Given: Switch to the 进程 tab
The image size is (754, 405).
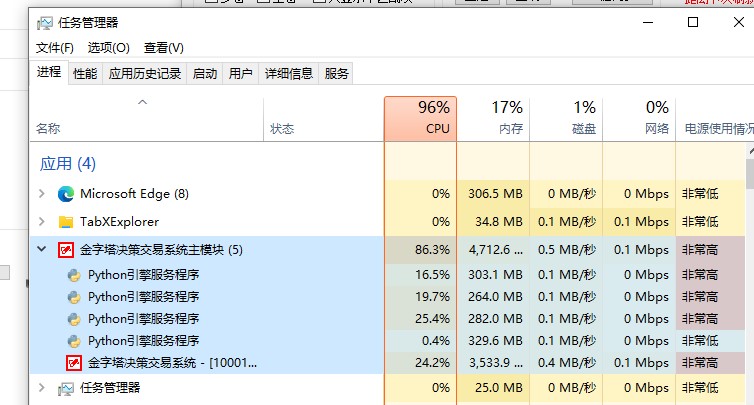Looking at the screenshot, I should (49, 72).
